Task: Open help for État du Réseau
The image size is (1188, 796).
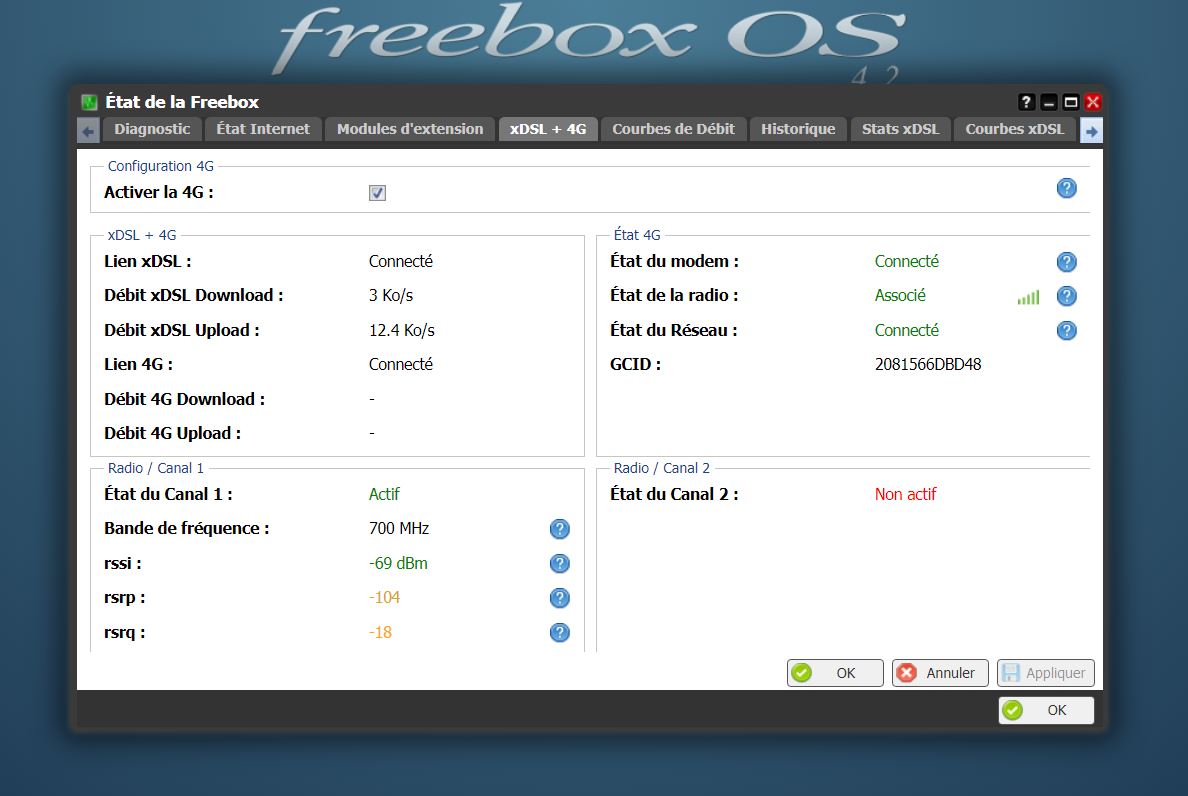Action: [1066, 331]
